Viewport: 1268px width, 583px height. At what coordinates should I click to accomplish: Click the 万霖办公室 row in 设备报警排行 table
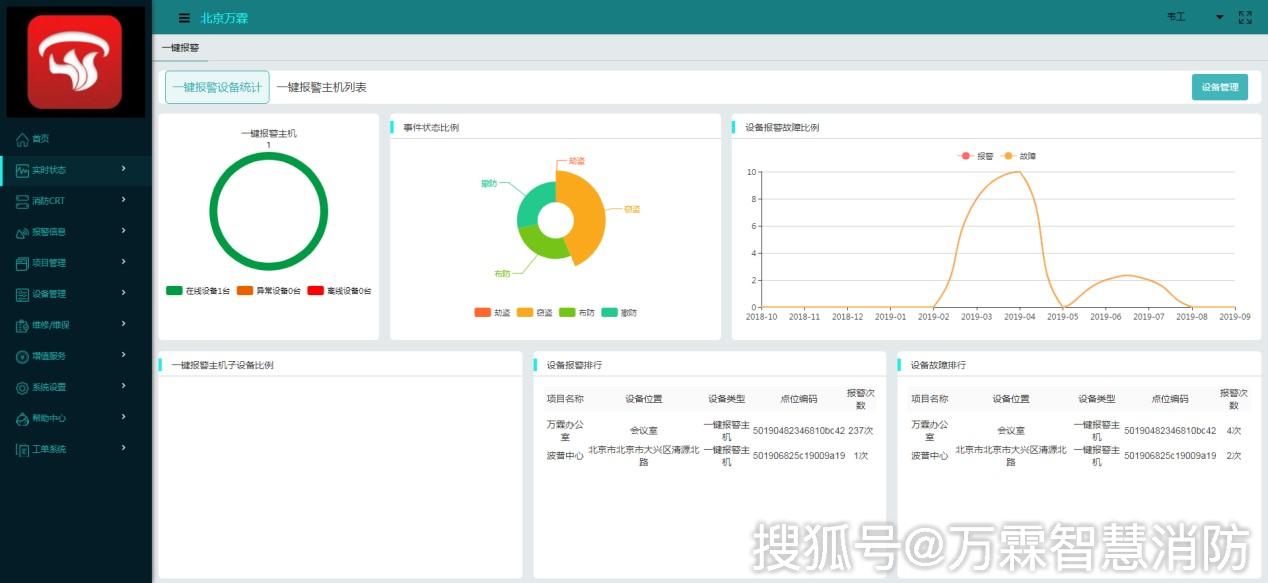pyautogui.click(x=708, y=431)
